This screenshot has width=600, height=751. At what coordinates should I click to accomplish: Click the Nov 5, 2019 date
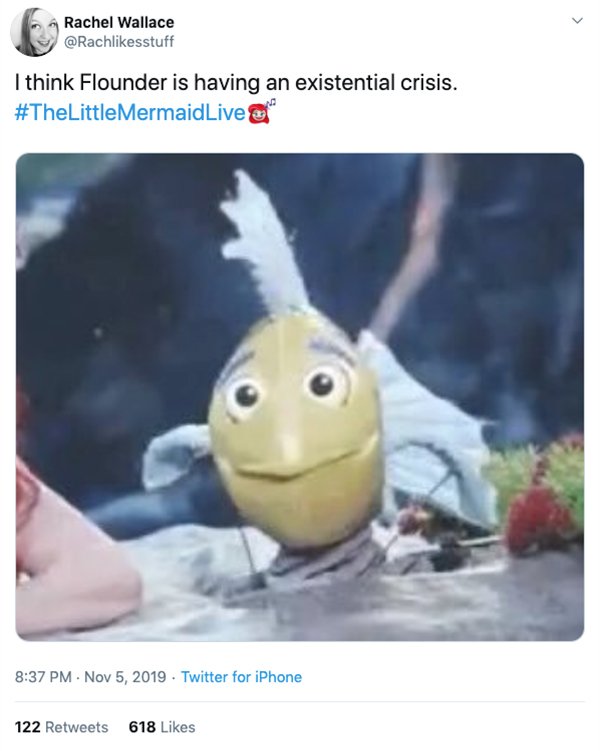pyautogui.click(x=125, y=677)
